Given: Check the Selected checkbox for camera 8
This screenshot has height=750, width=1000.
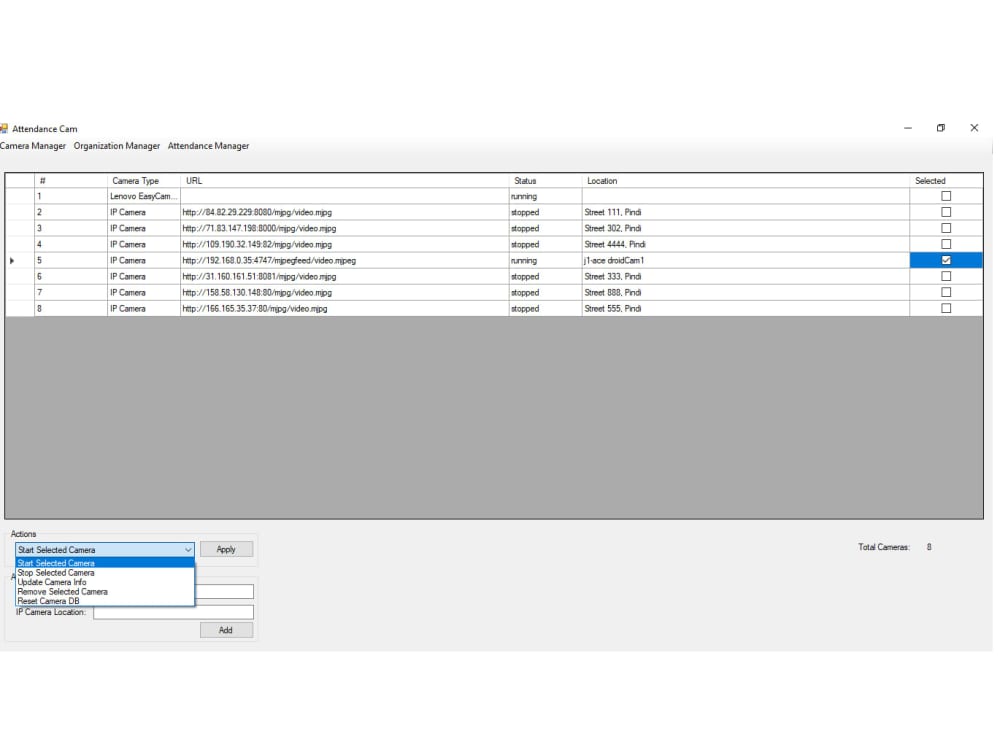Looking at the screenshot, I should tap(945, 308).
